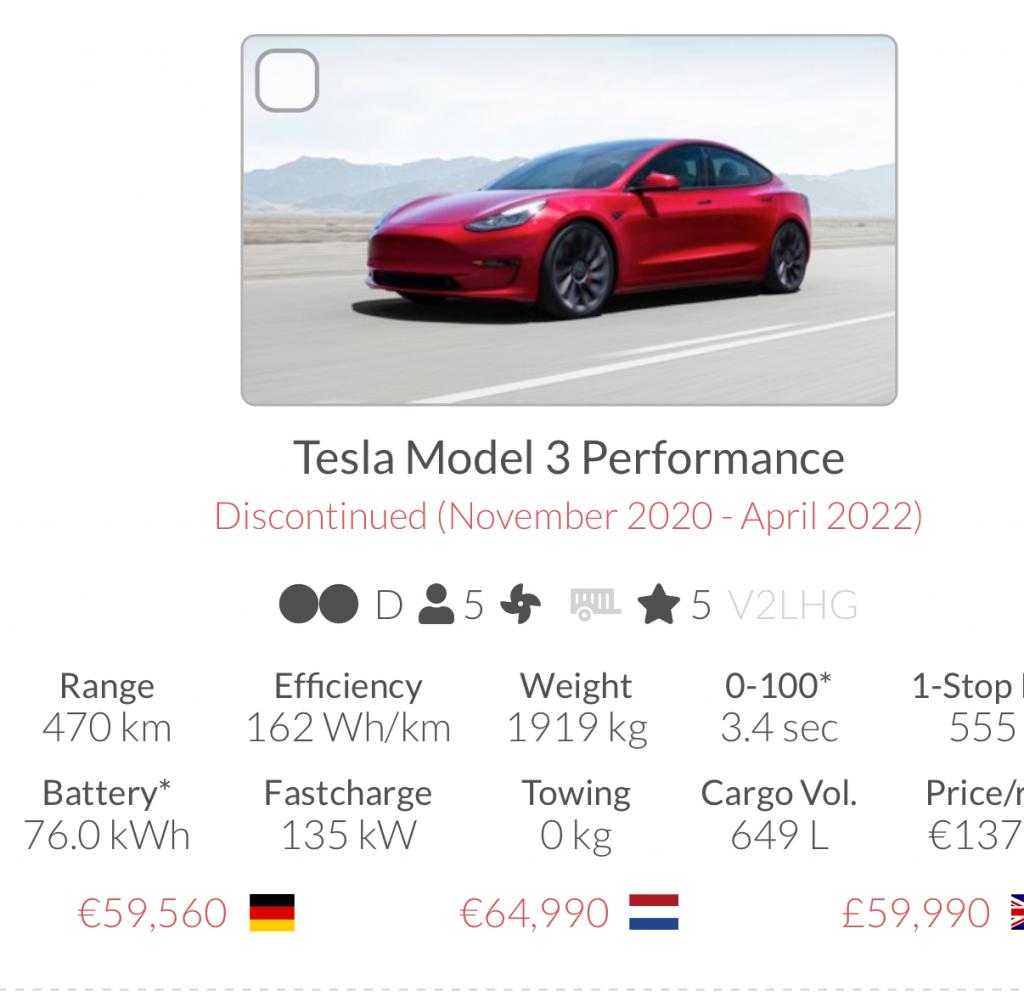Click the all-wheel drive two-circles icon
This screenshot has height=996, width=1024.
tap(319, 603)
